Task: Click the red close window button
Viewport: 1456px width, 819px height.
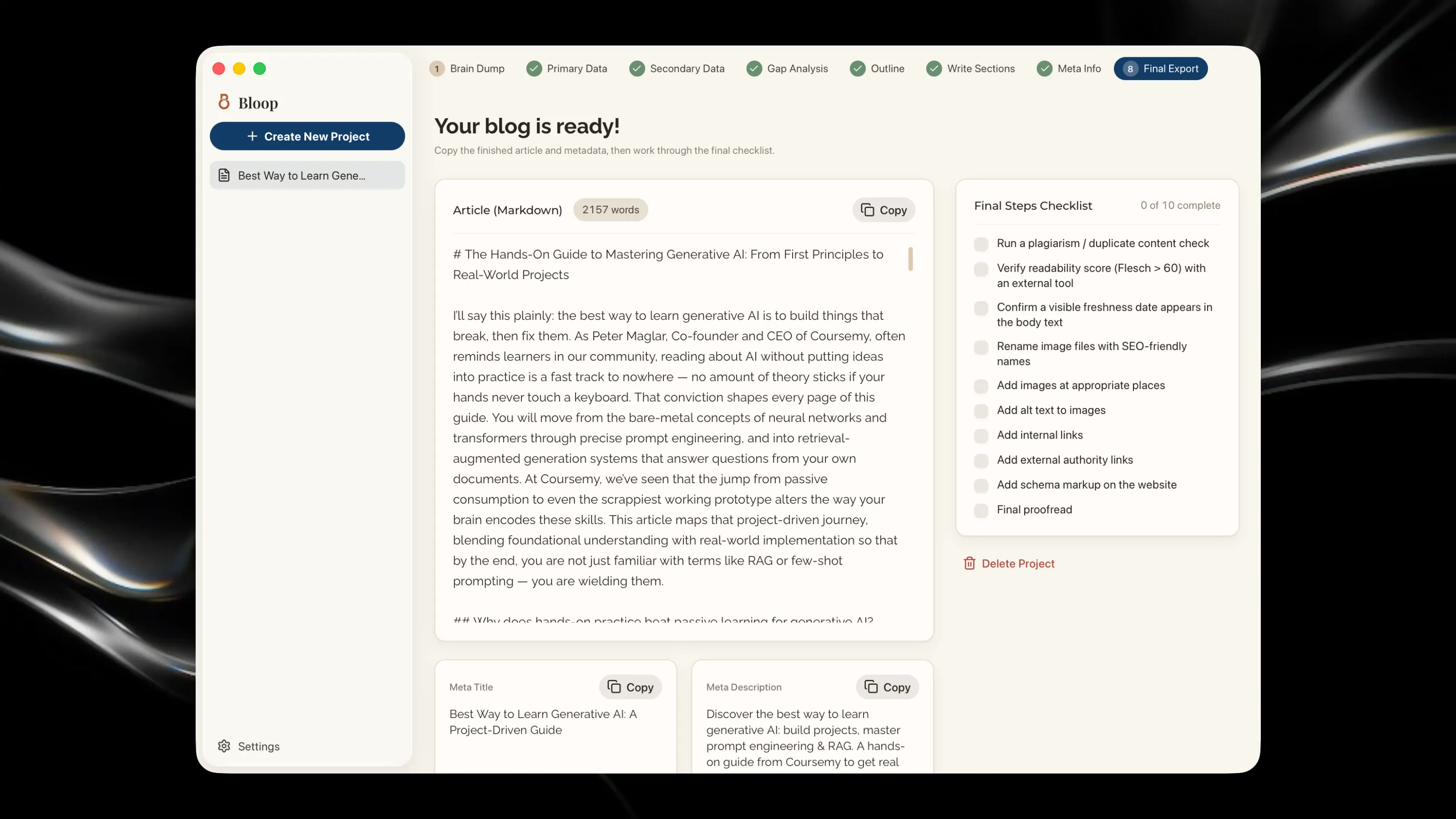Action: (219, 68)
